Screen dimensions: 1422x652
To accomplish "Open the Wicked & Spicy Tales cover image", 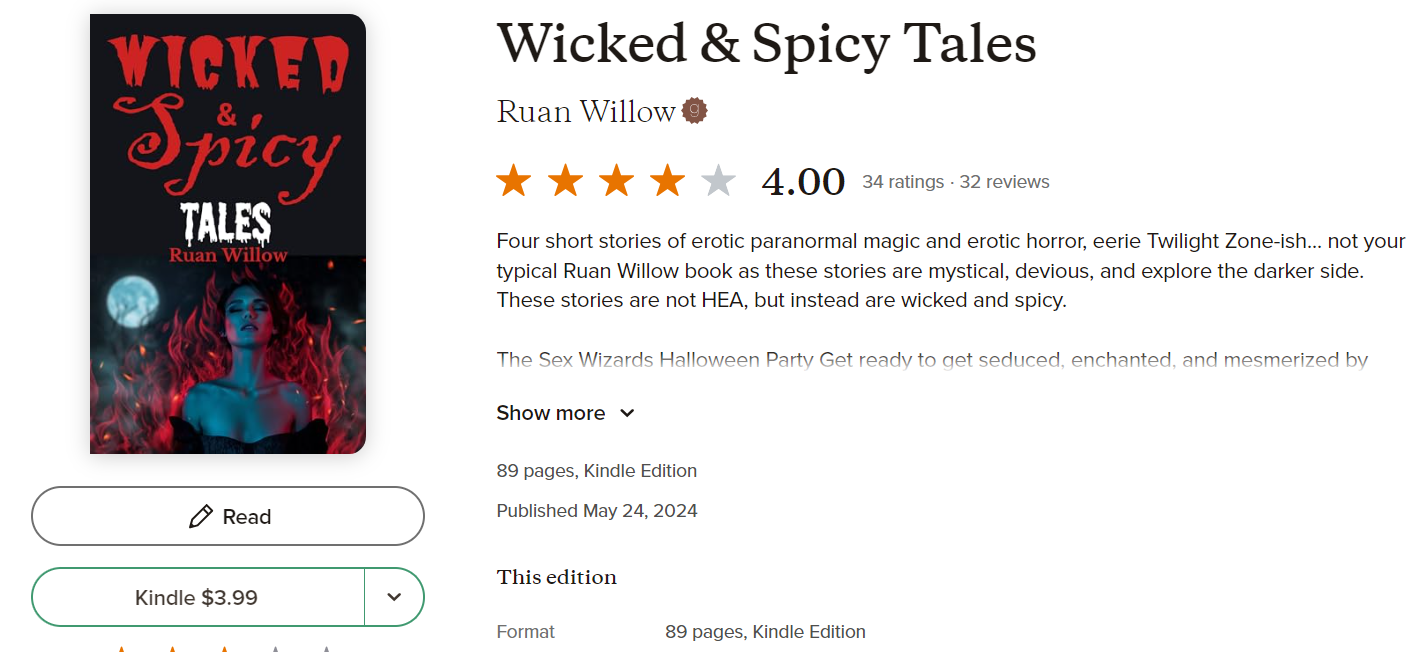I will coord(227,233).
